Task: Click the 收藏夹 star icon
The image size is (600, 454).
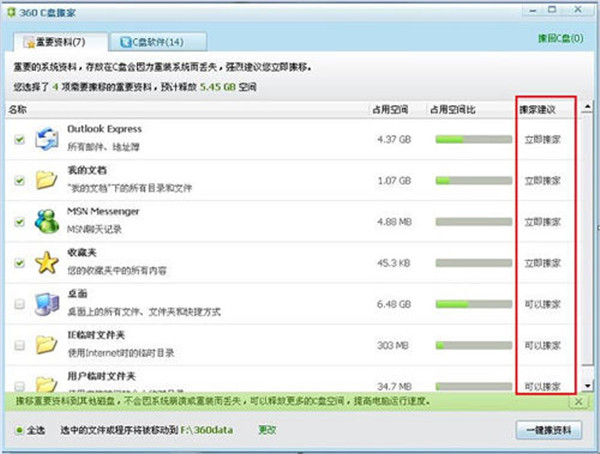Action: click(46, 264)
